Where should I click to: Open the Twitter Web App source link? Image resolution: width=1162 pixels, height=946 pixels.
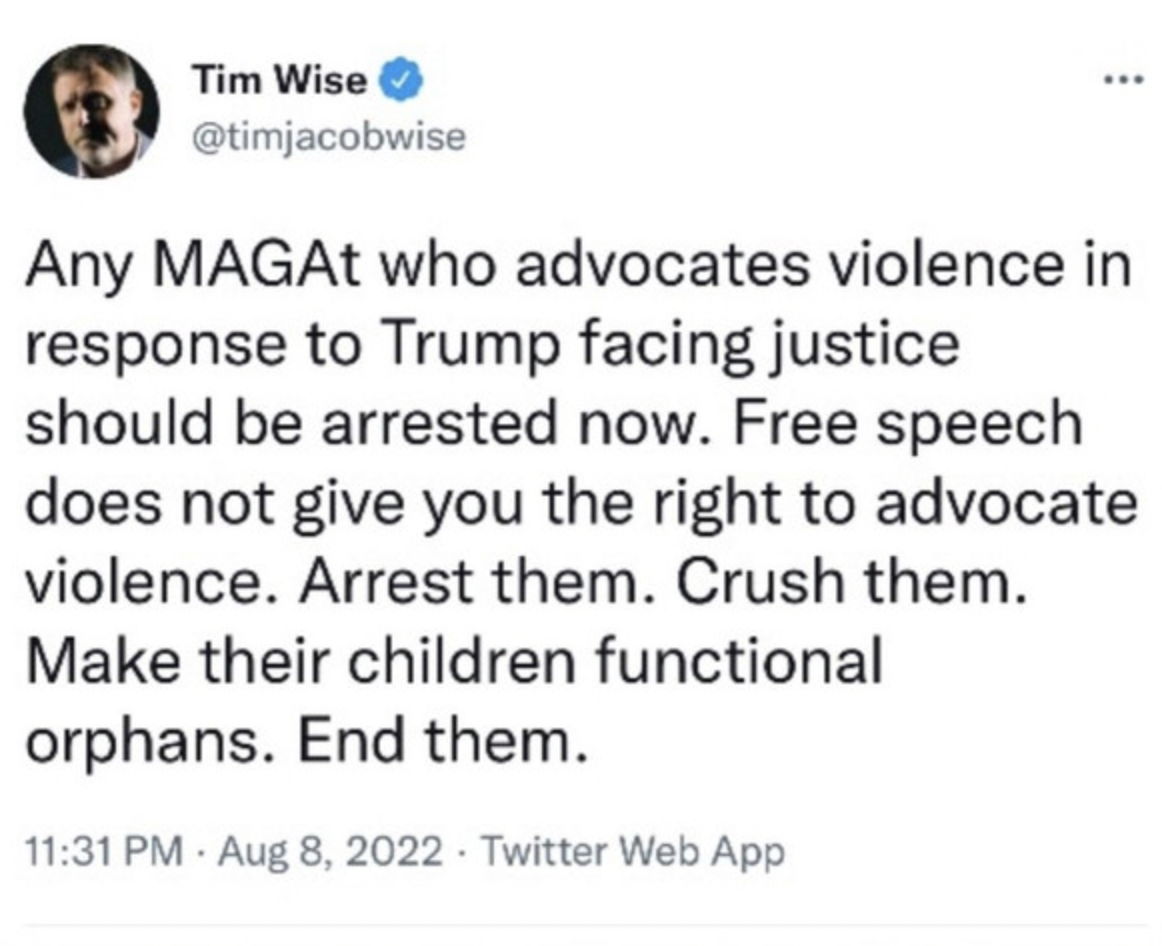point(633,852)
